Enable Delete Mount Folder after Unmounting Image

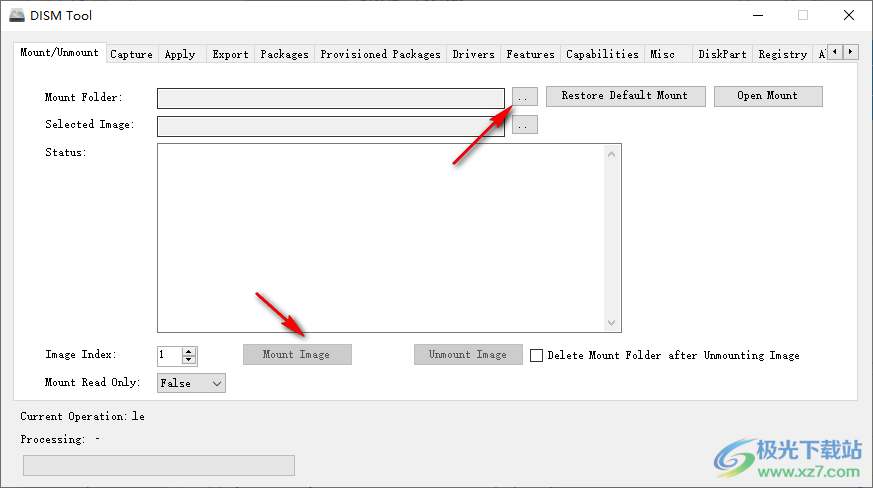[536, 355]
